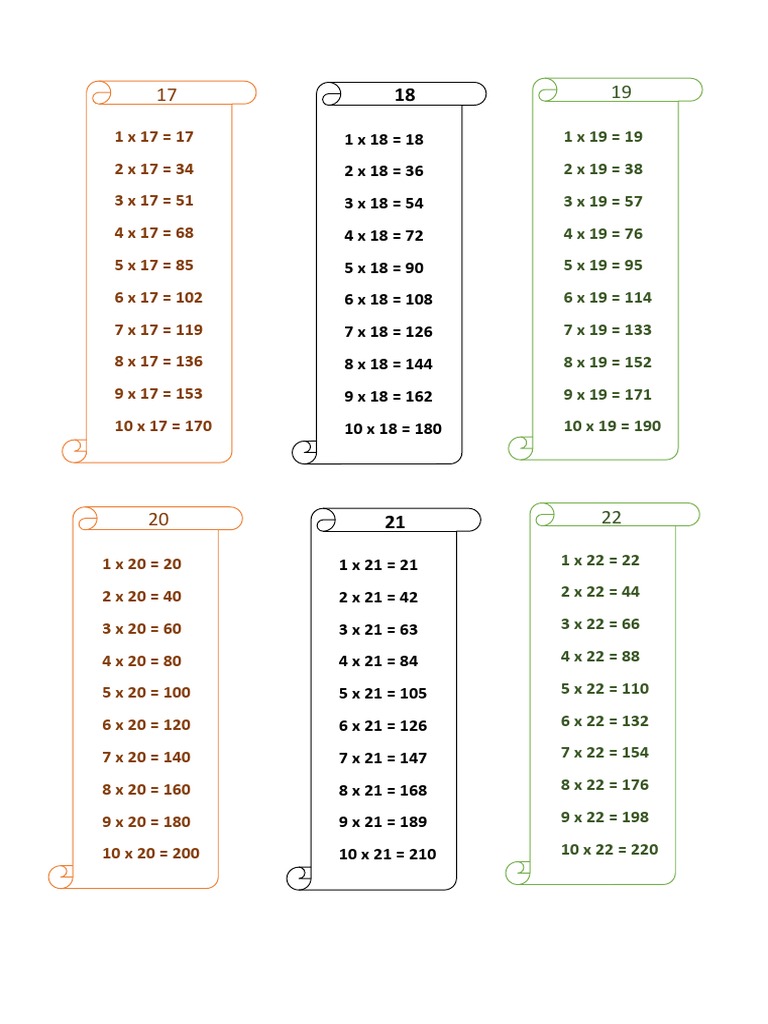Click the orange scroll header labeled 17
The height and width of the screenshot is (1024, 768).
[x=167, y=94]
